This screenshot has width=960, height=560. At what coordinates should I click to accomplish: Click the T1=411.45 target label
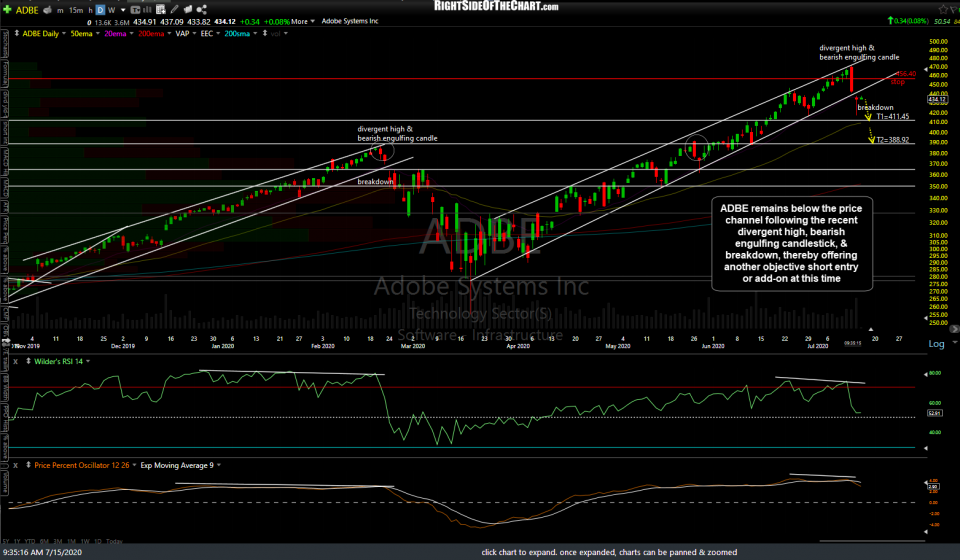tap(893, 117)
